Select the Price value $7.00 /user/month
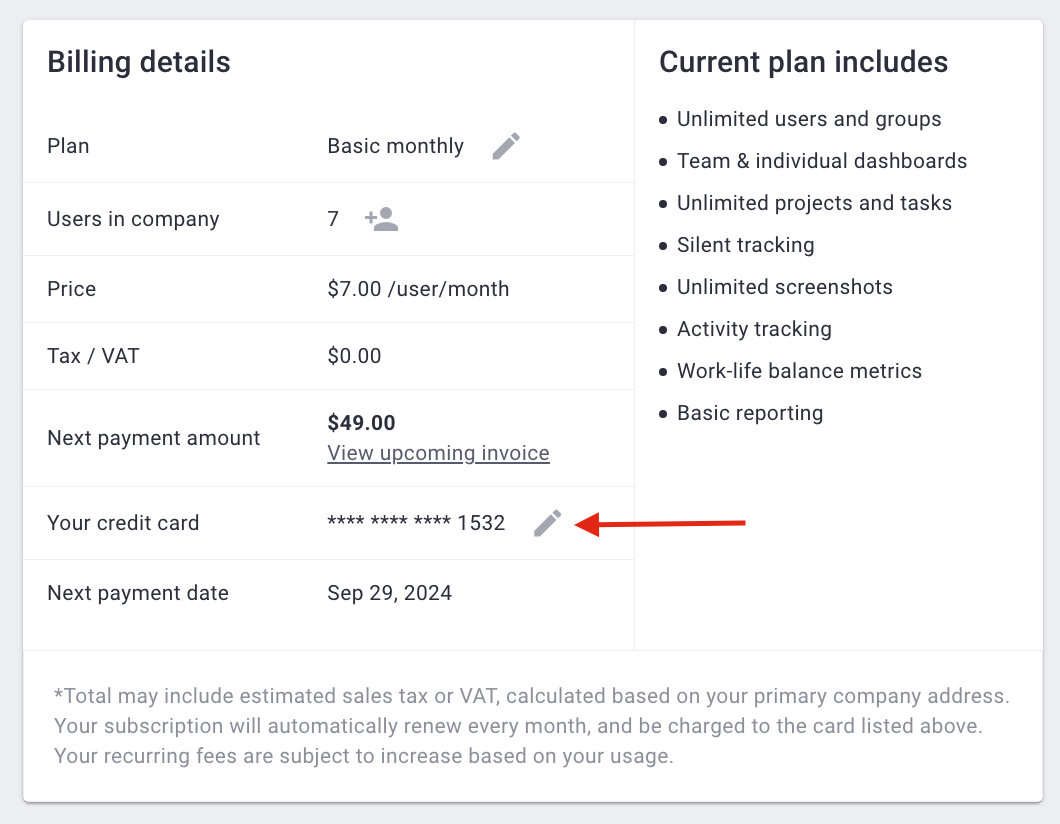 (x=418, y=289)
